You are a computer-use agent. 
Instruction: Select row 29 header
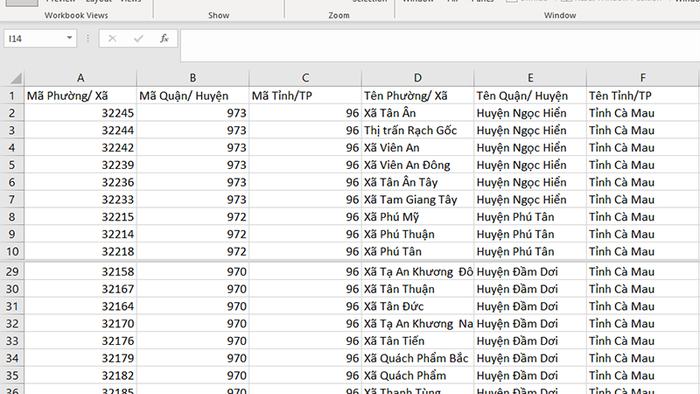12,271
